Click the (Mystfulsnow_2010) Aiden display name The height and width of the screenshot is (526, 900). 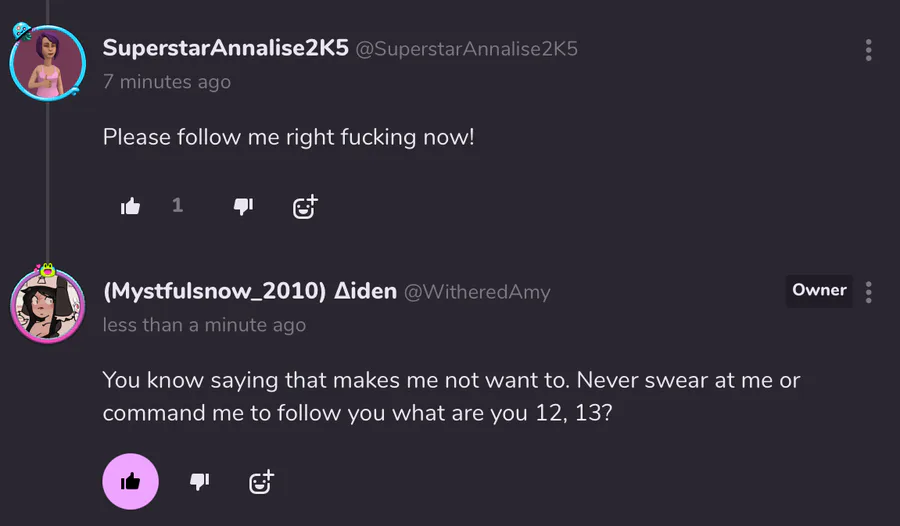click(248, 291)
